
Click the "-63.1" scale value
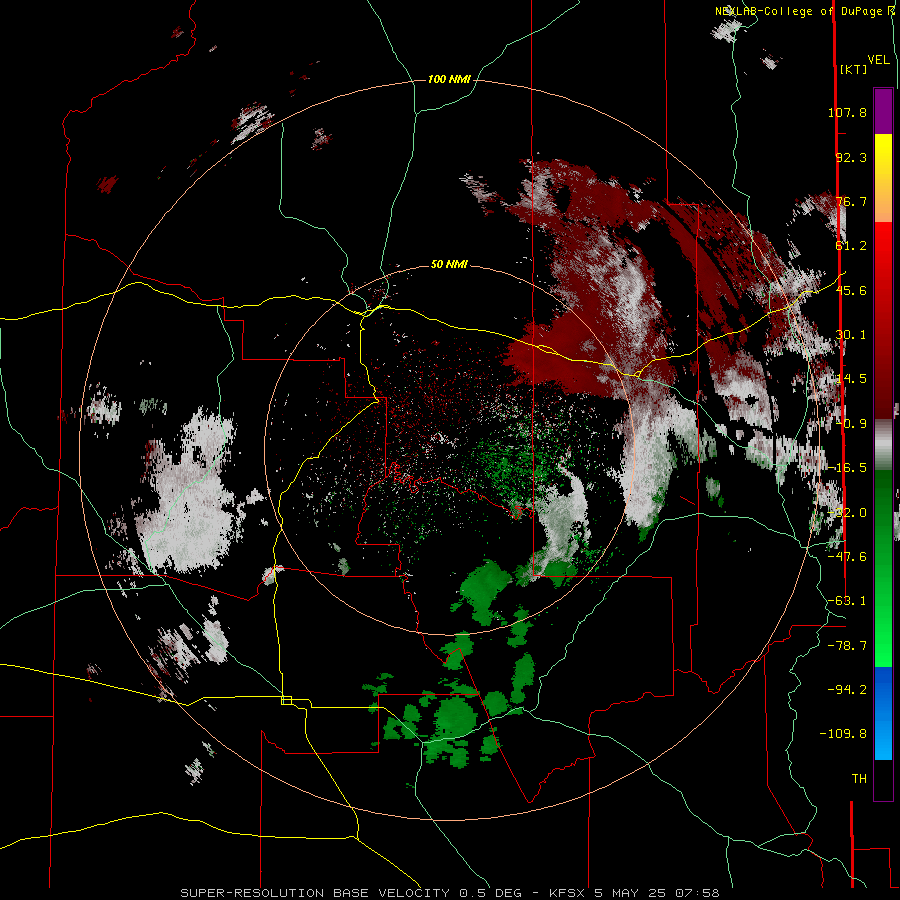coord(847,601)
